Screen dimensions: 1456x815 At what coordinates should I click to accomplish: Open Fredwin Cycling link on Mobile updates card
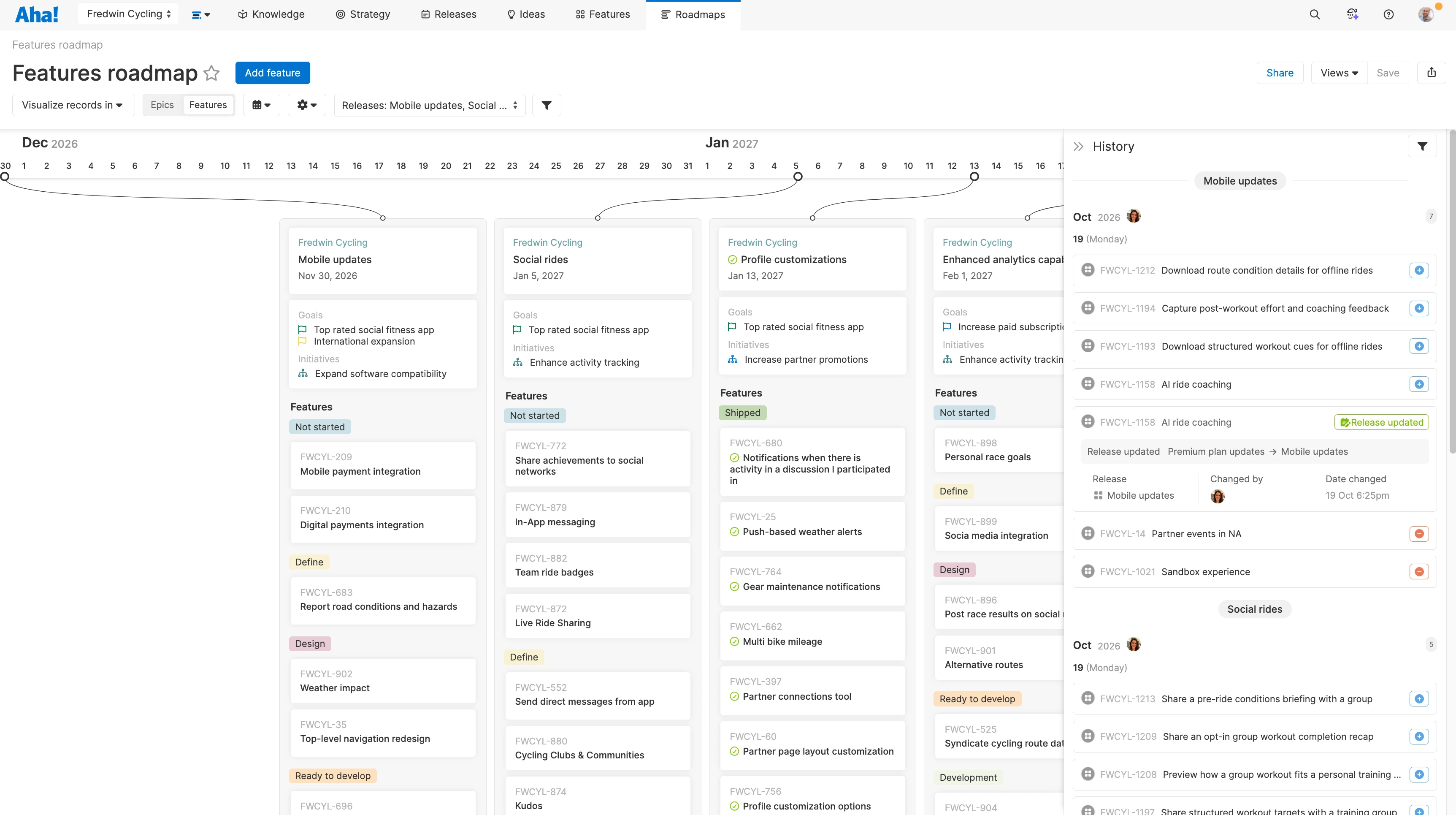pyautogui.click(x=333, y=242)
